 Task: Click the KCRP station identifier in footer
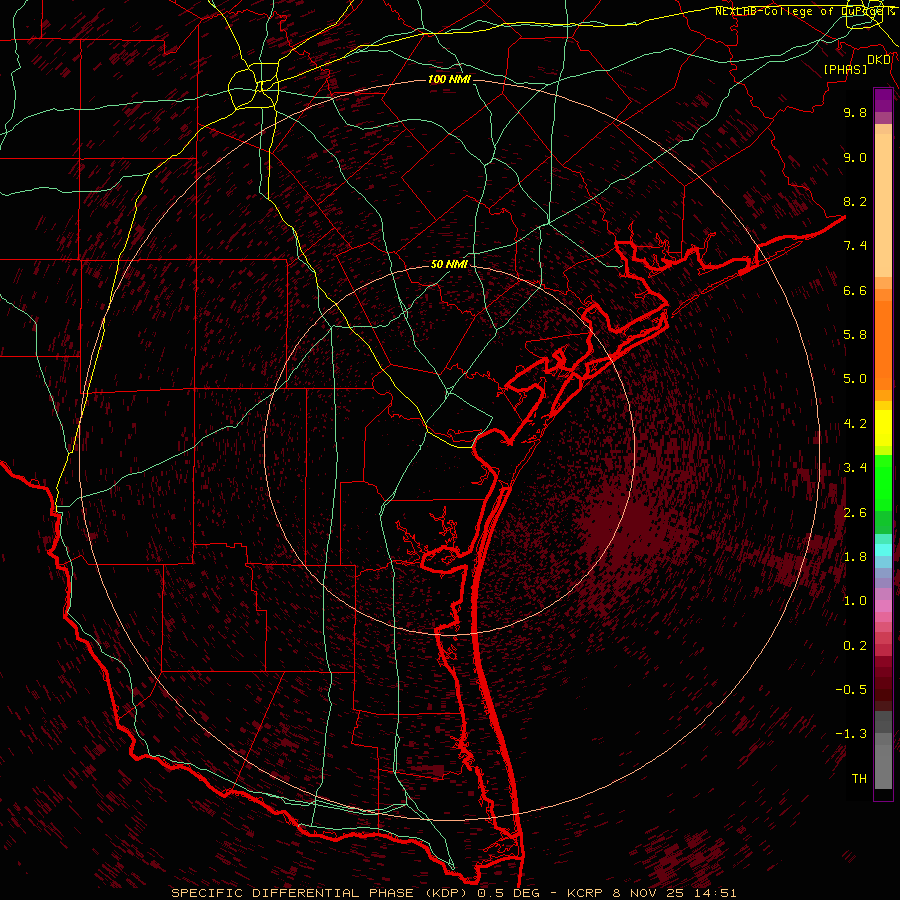tap(583, 893)
